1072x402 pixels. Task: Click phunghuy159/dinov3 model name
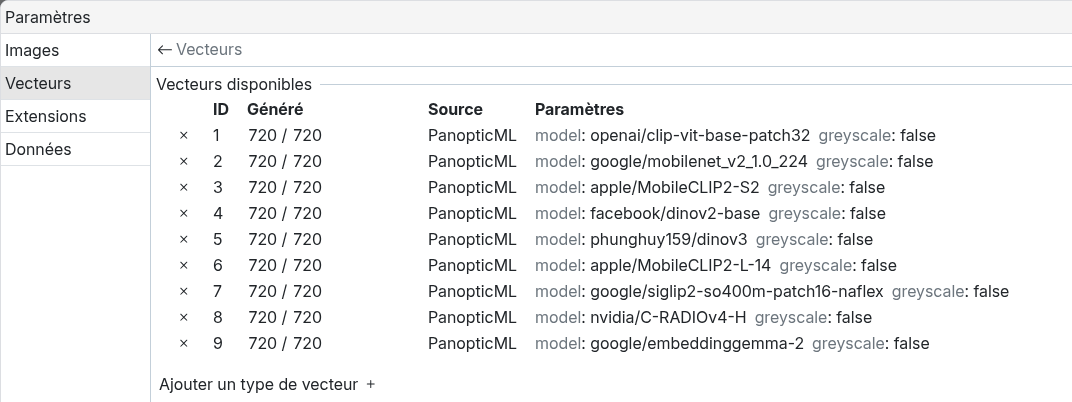pos(669,240)
